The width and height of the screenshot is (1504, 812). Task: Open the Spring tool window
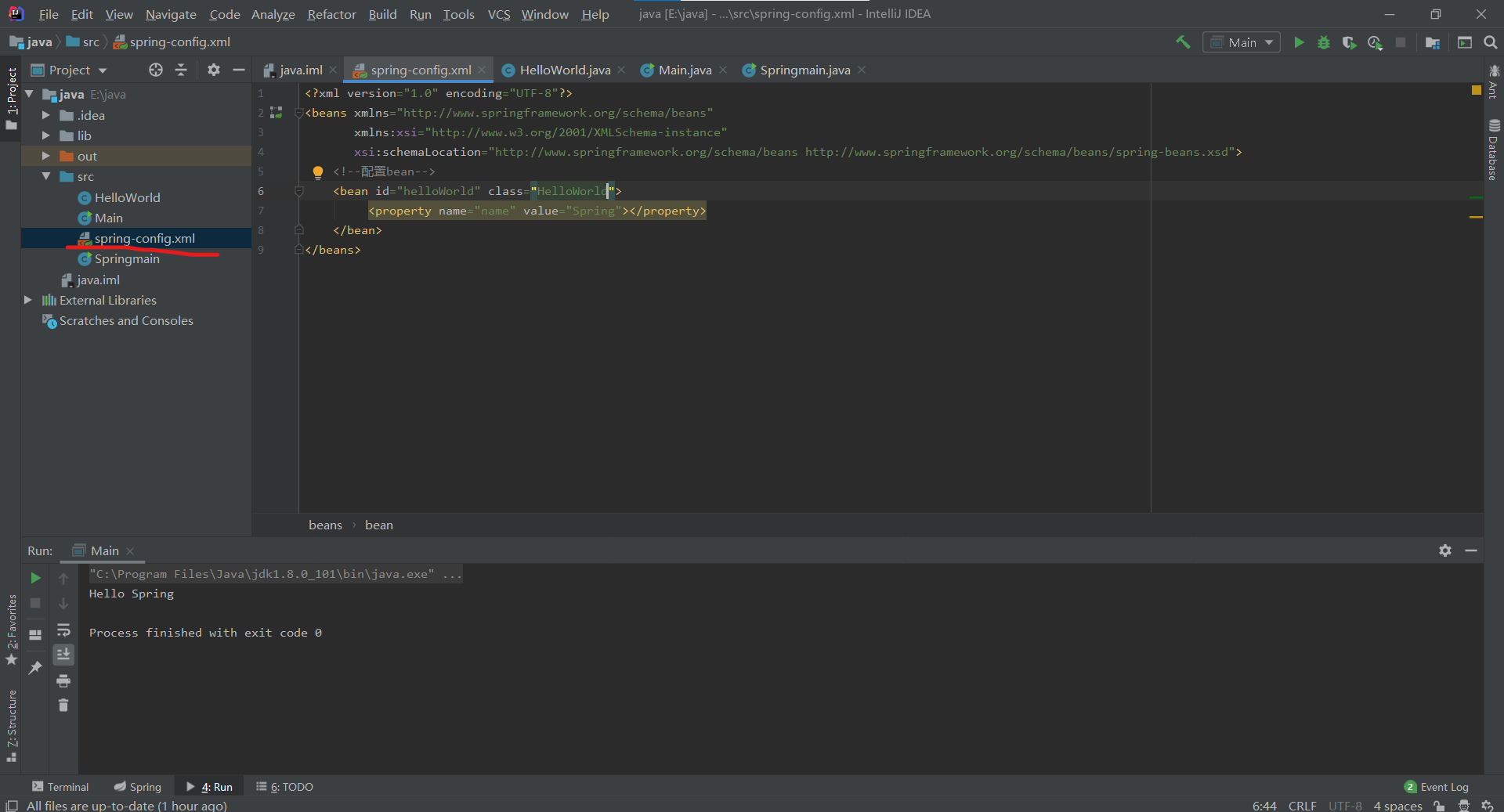pos(138,787)
